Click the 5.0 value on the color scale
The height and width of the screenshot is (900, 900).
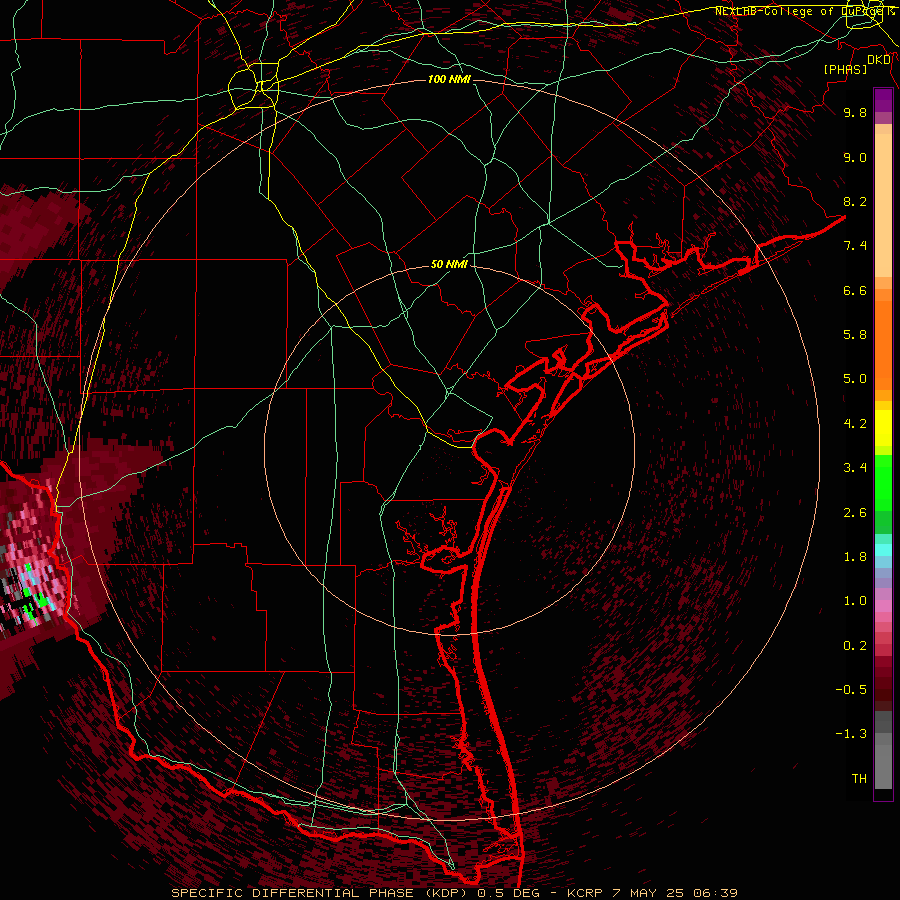pyautogui.click(x=855, y=379)
